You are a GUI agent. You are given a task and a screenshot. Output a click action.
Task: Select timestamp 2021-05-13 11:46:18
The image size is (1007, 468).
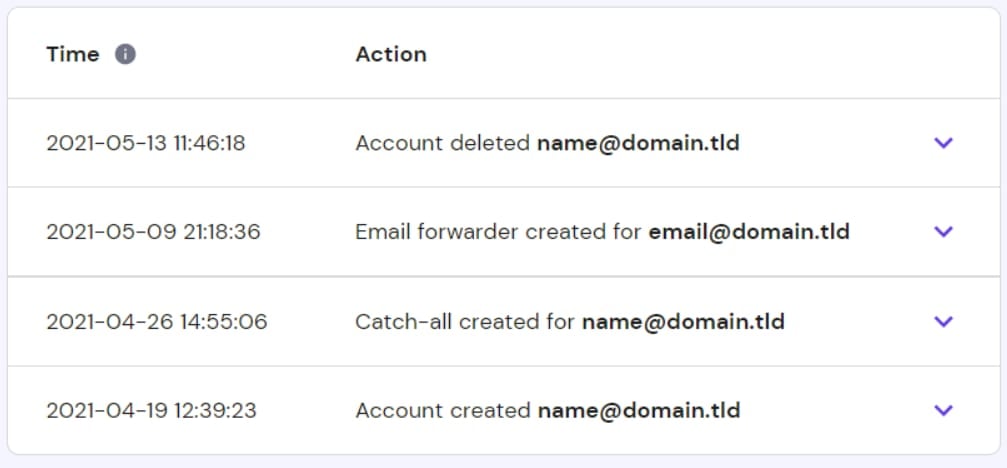pyautogui.click(x=146, y=143)
